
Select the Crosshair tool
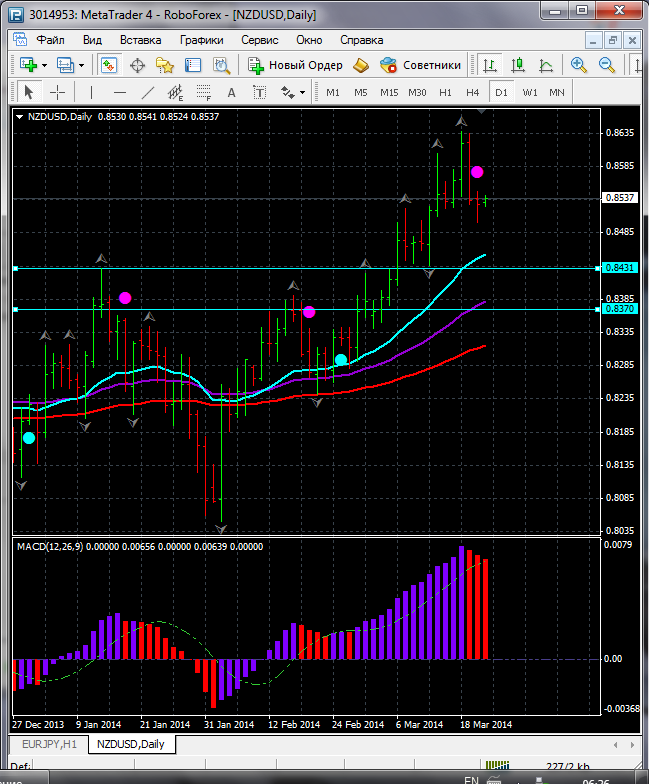pos(58,92)
